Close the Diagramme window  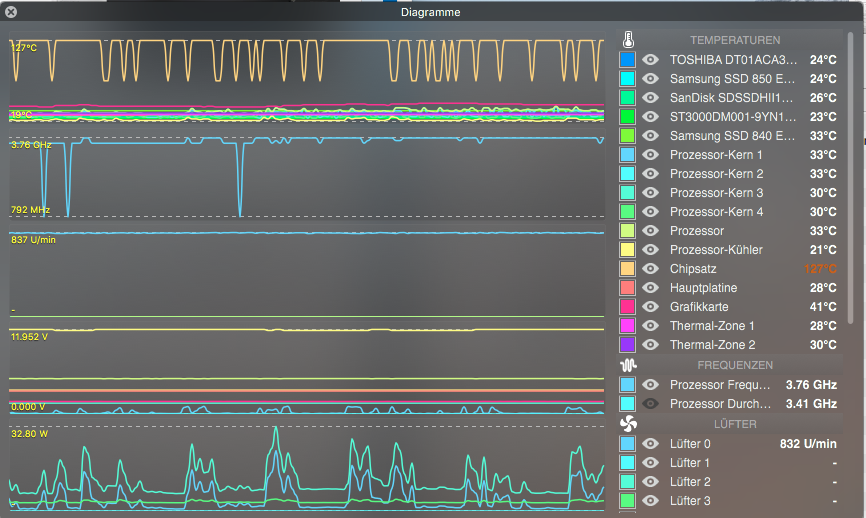10,12
